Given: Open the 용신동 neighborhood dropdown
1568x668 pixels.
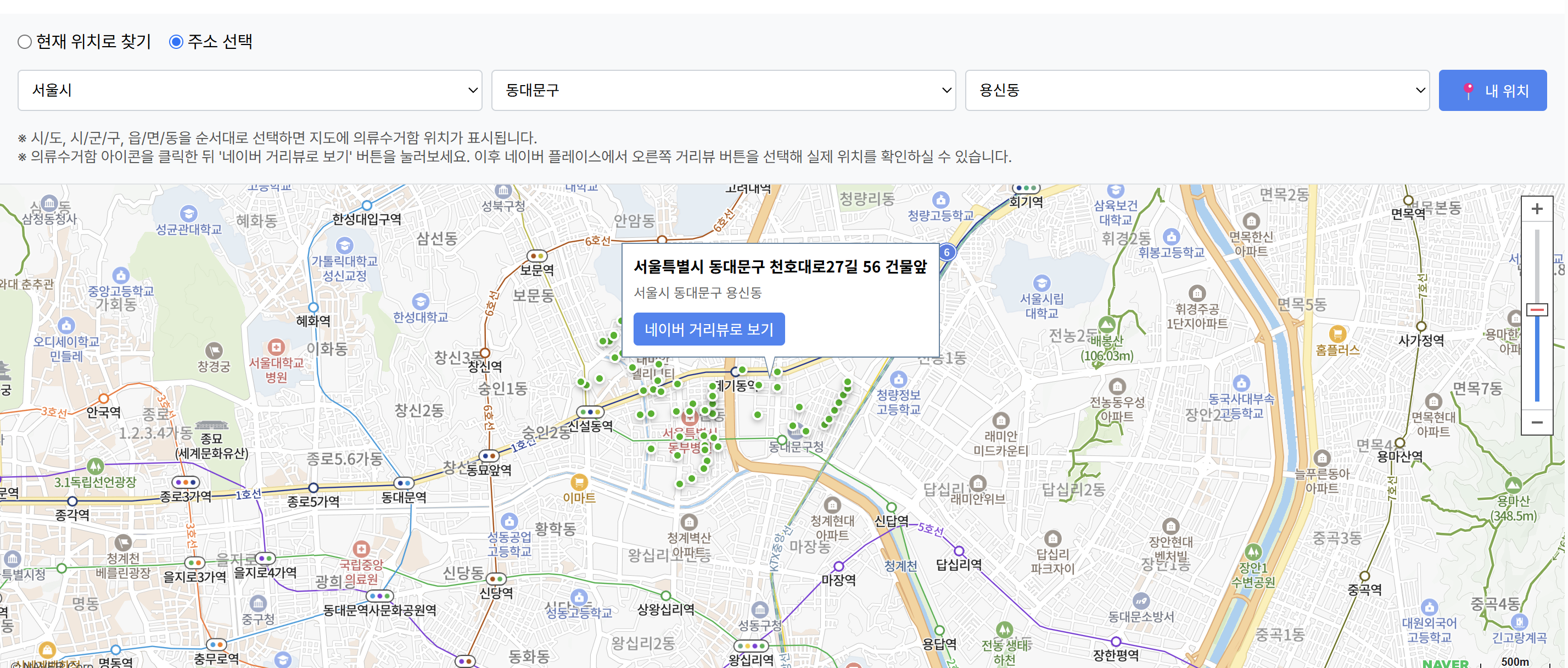Looking at the screenshot, I should click(x=1197, y=90).
